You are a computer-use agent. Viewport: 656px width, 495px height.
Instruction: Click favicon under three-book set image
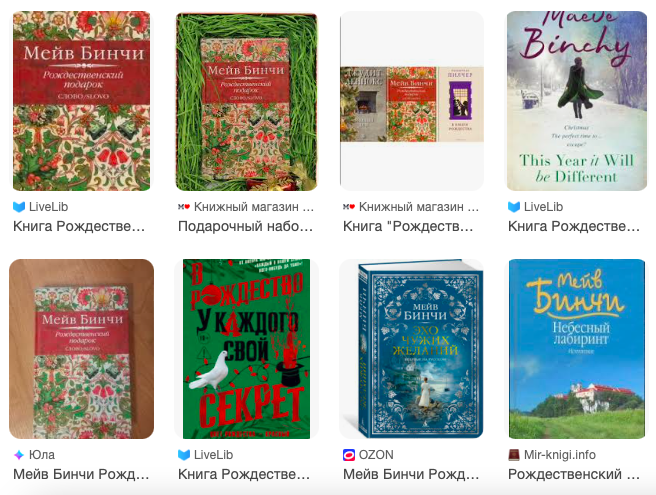point(349,207)
